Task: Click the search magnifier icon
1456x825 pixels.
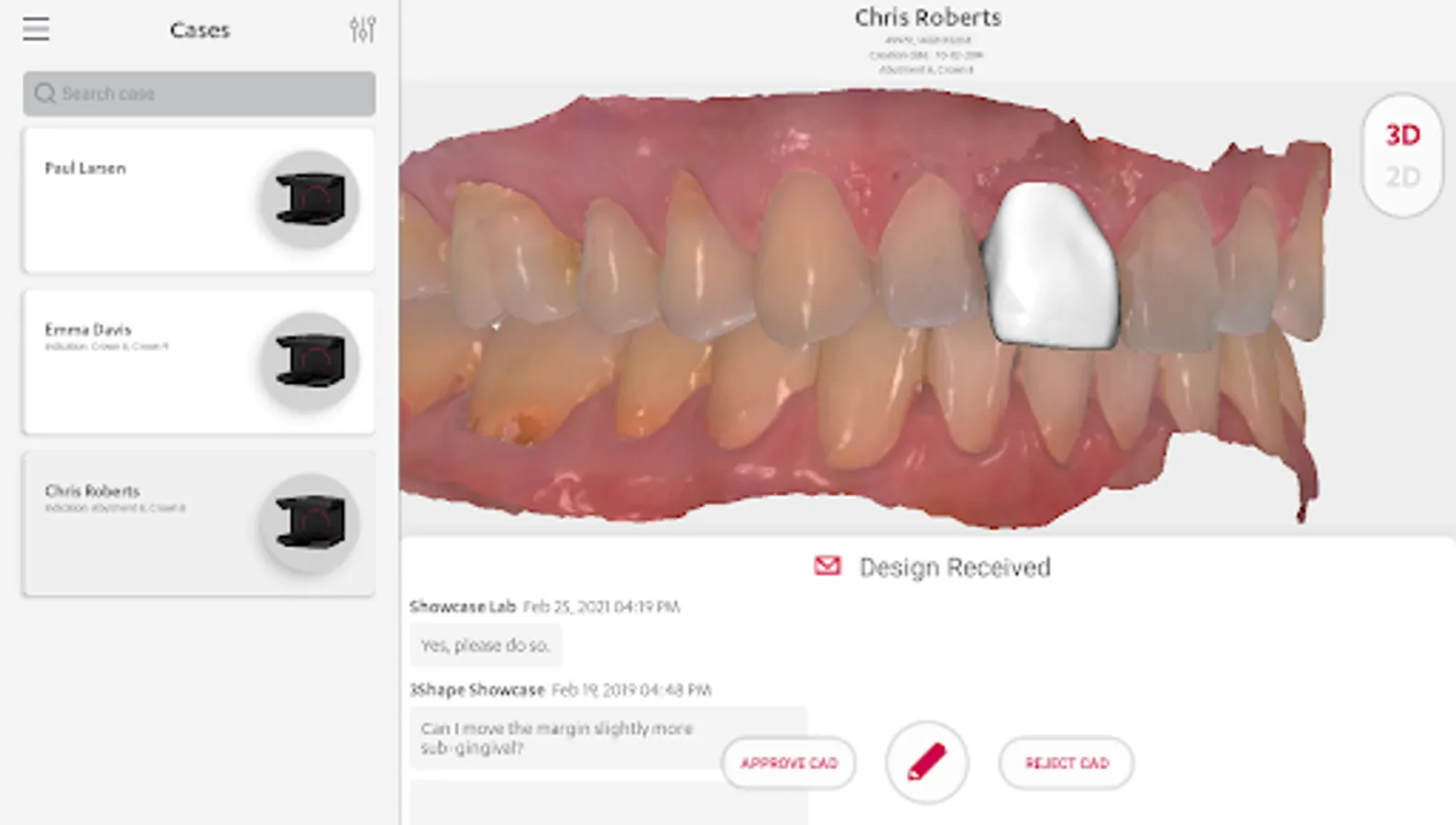Action: coord(45,93)
